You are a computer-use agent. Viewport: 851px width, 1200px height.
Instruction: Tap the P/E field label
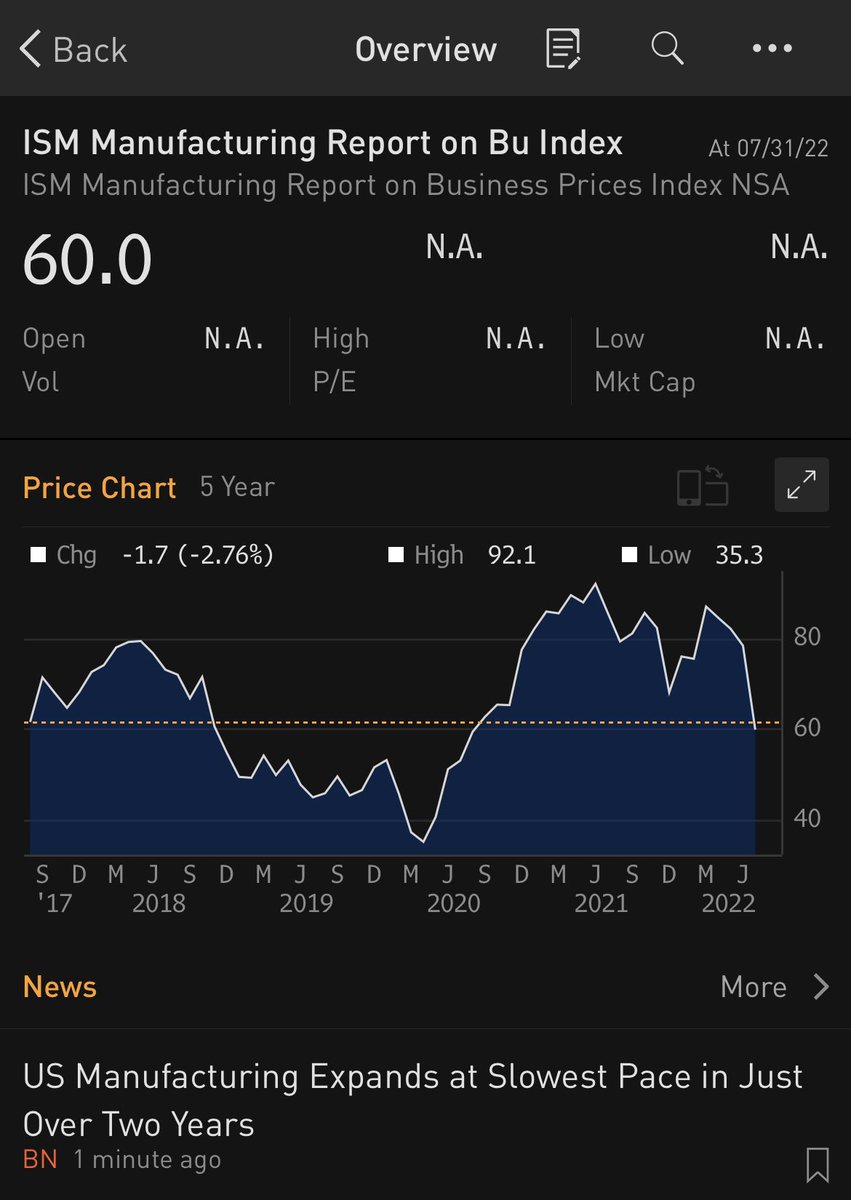(334, 382)
